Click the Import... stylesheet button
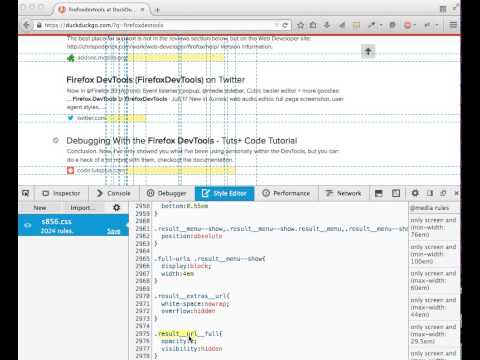Screen dimensions: 480x360 click(x=82, y=208)
